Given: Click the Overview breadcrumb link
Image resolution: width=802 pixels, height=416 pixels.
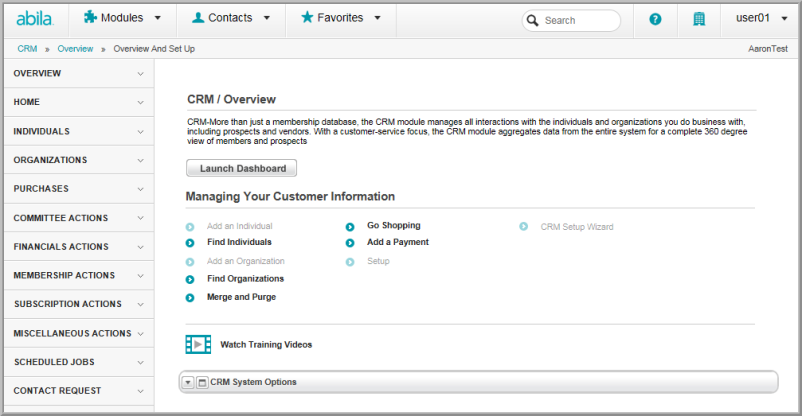Looking at the screenshot, I should click(75, 49).
